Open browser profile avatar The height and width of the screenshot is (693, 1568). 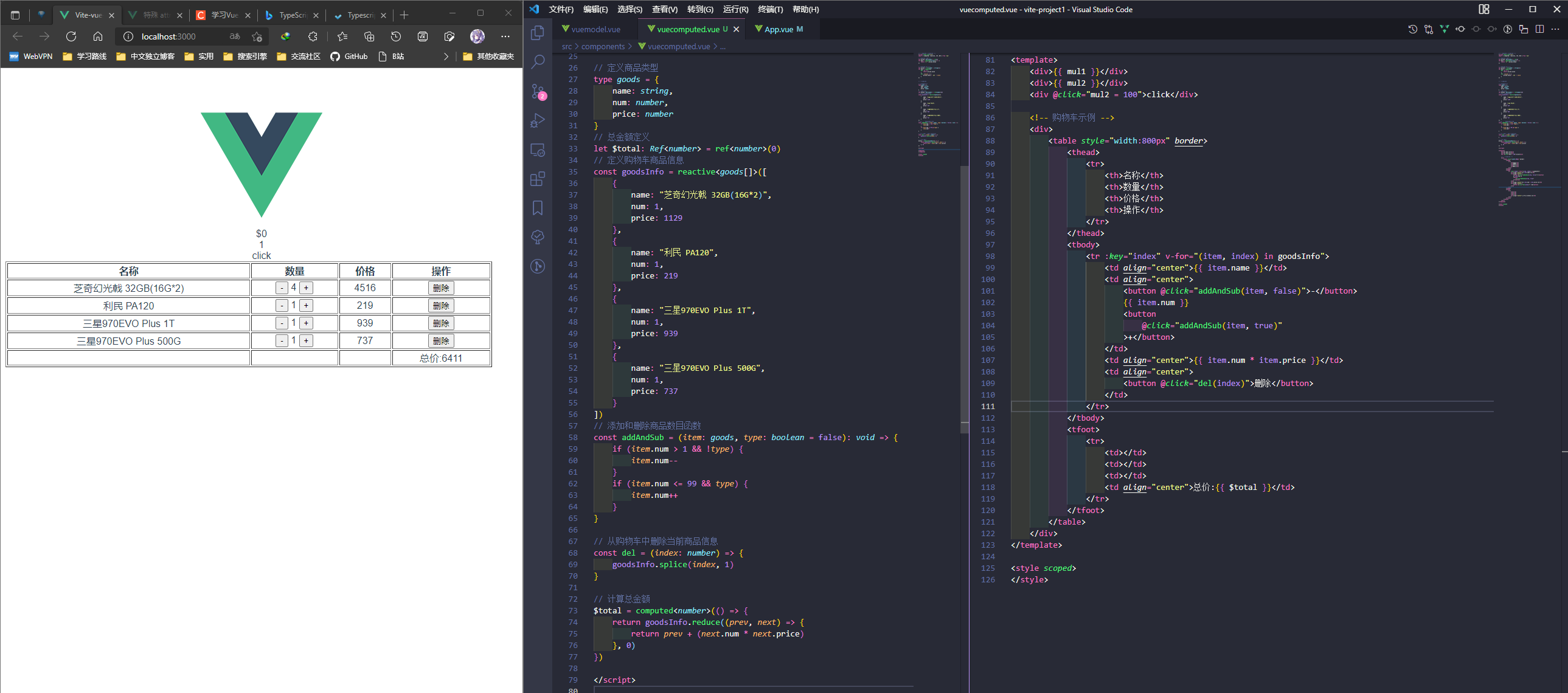tap(477, 36)
